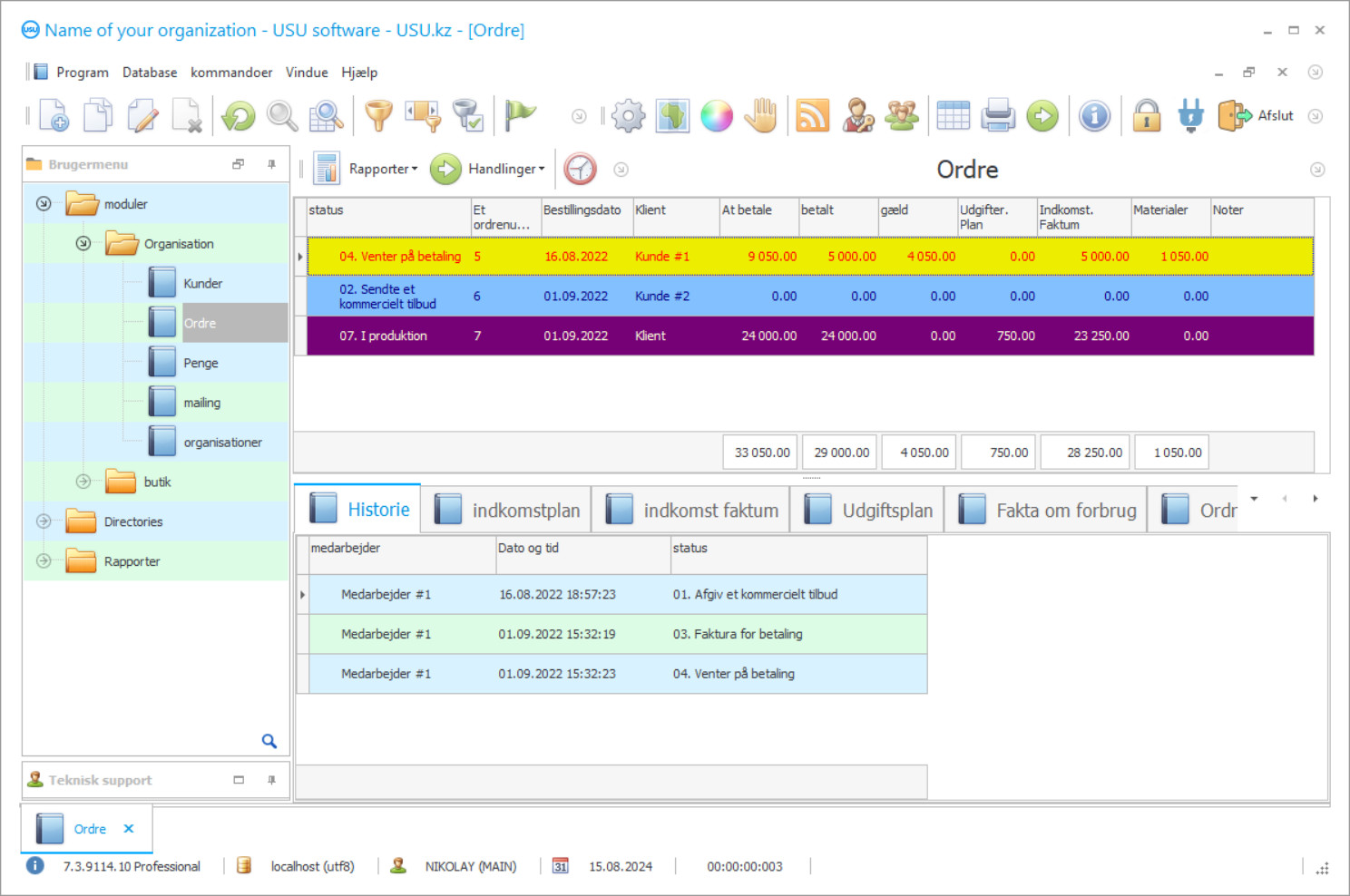Viewport: 1350px width, 896px height.
Task: Click the magnifier search icon in toolbar
Action: coord(282,116)
